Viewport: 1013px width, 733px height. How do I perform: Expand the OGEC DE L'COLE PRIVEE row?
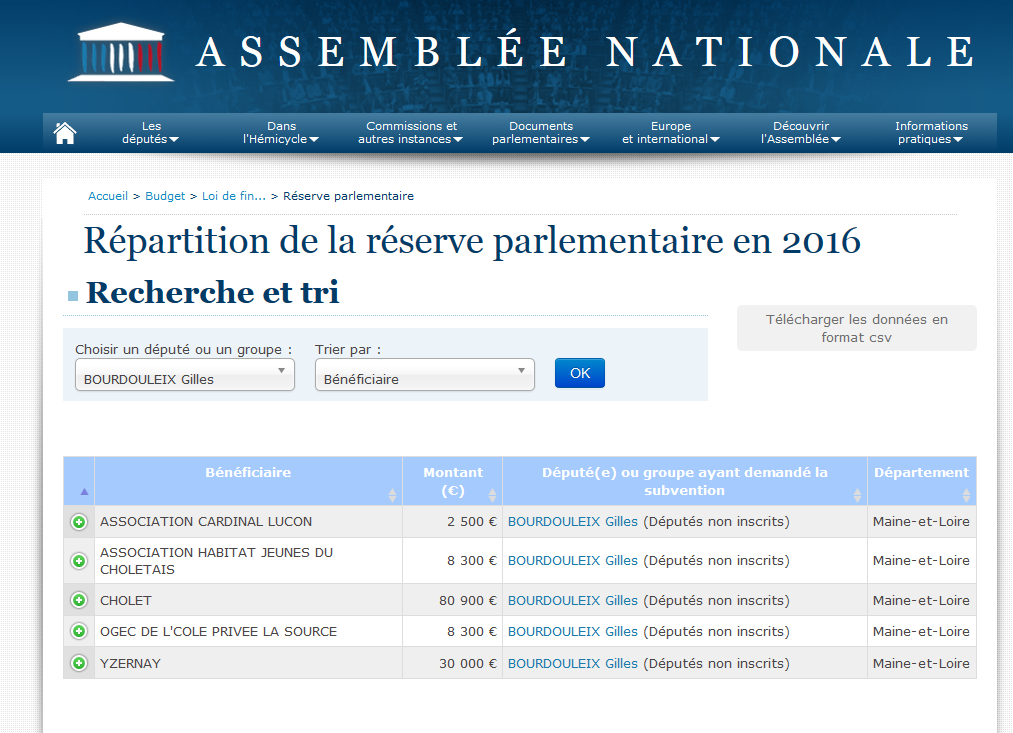click(79, 632)
